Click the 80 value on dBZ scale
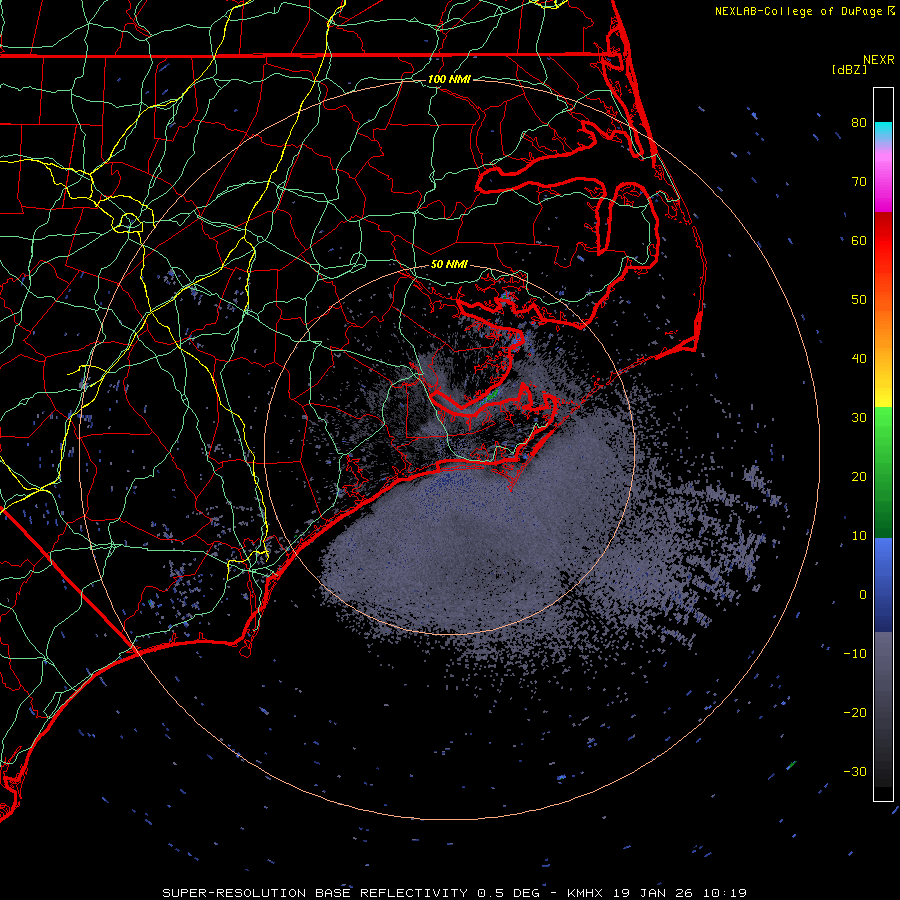Screen dimensions: 900x900 (x=859, y=122)
